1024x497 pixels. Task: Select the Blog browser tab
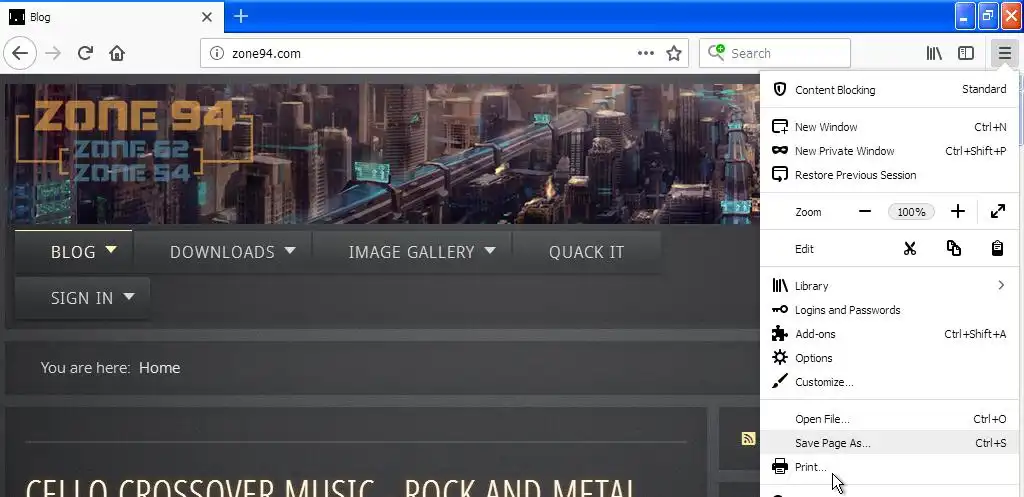(112, 17)
